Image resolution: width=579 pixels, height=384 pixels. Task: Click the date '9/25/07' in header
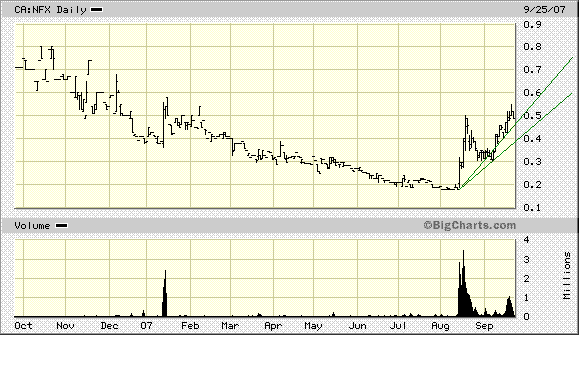click(x=545, y=10)
